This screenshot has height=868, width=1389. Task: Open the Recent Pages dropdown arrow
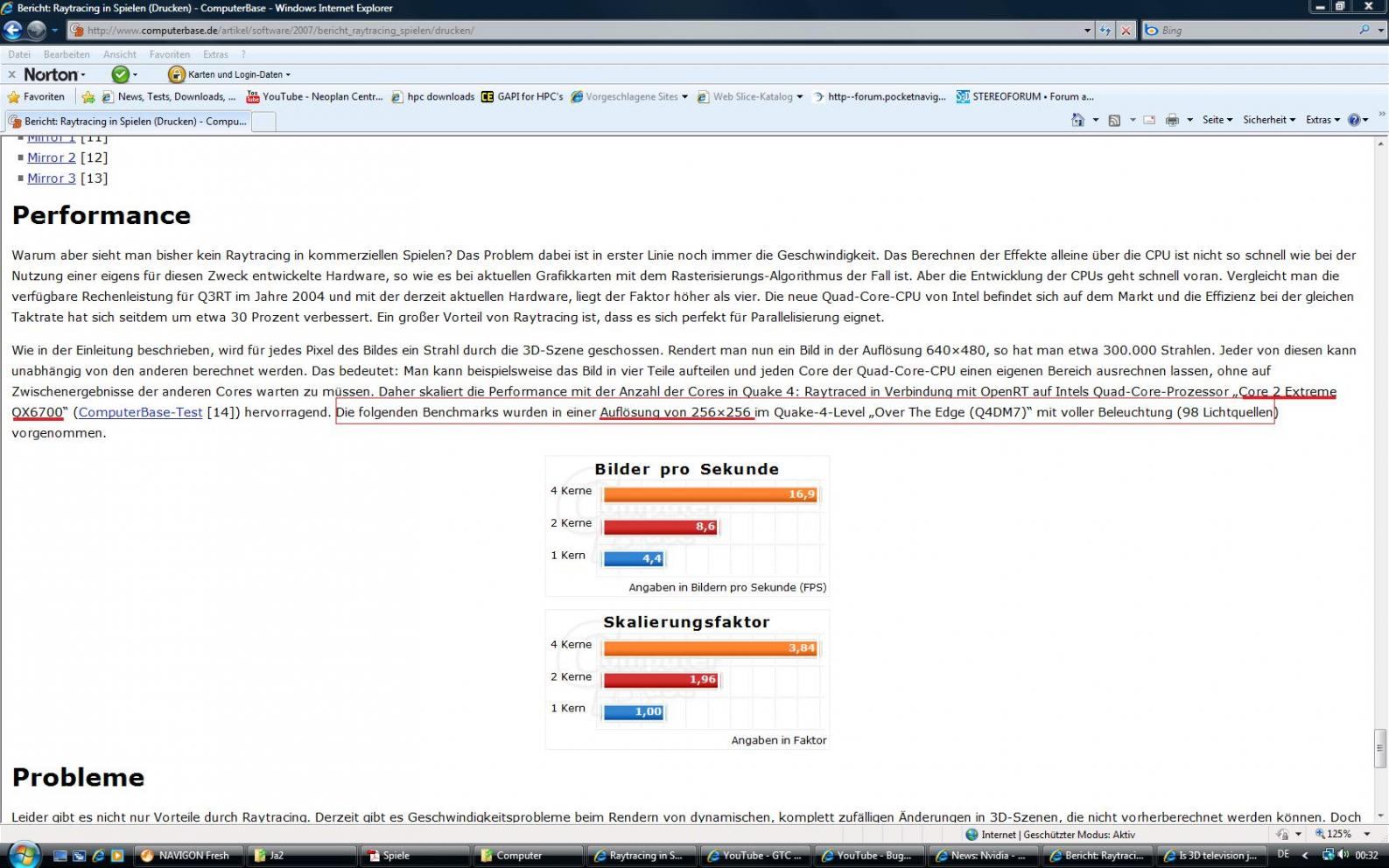pyautogui.click(x=54, y=31)
